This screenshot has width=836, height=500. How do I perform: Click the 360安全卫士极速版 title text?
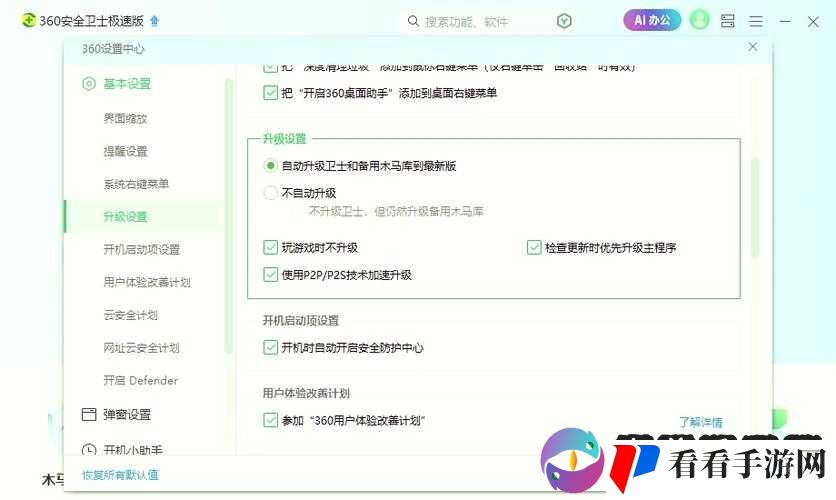click(x=92, y=21)
